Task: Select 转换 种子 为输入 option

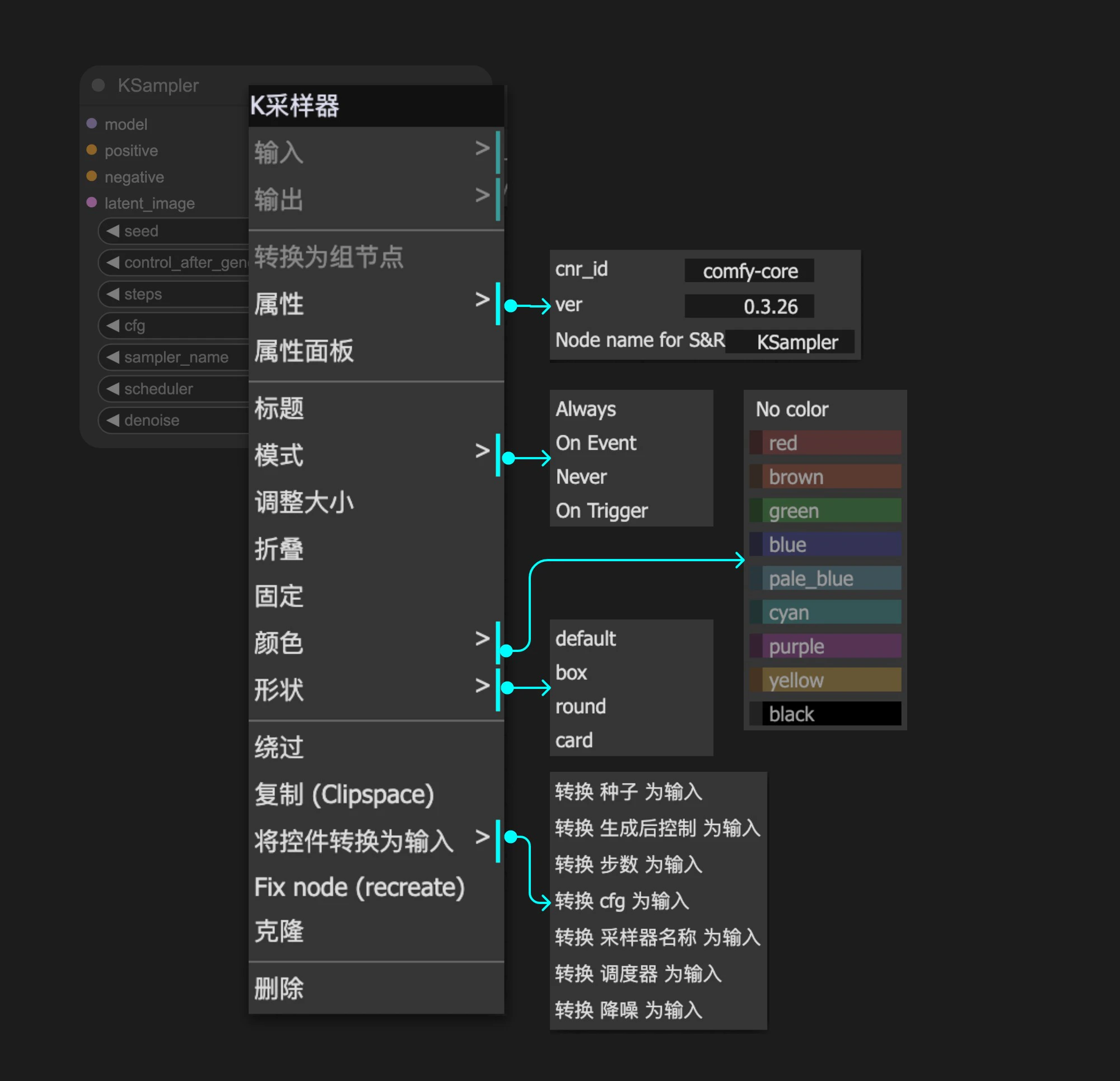Action: pyautogui.click(x=628, y=793)
